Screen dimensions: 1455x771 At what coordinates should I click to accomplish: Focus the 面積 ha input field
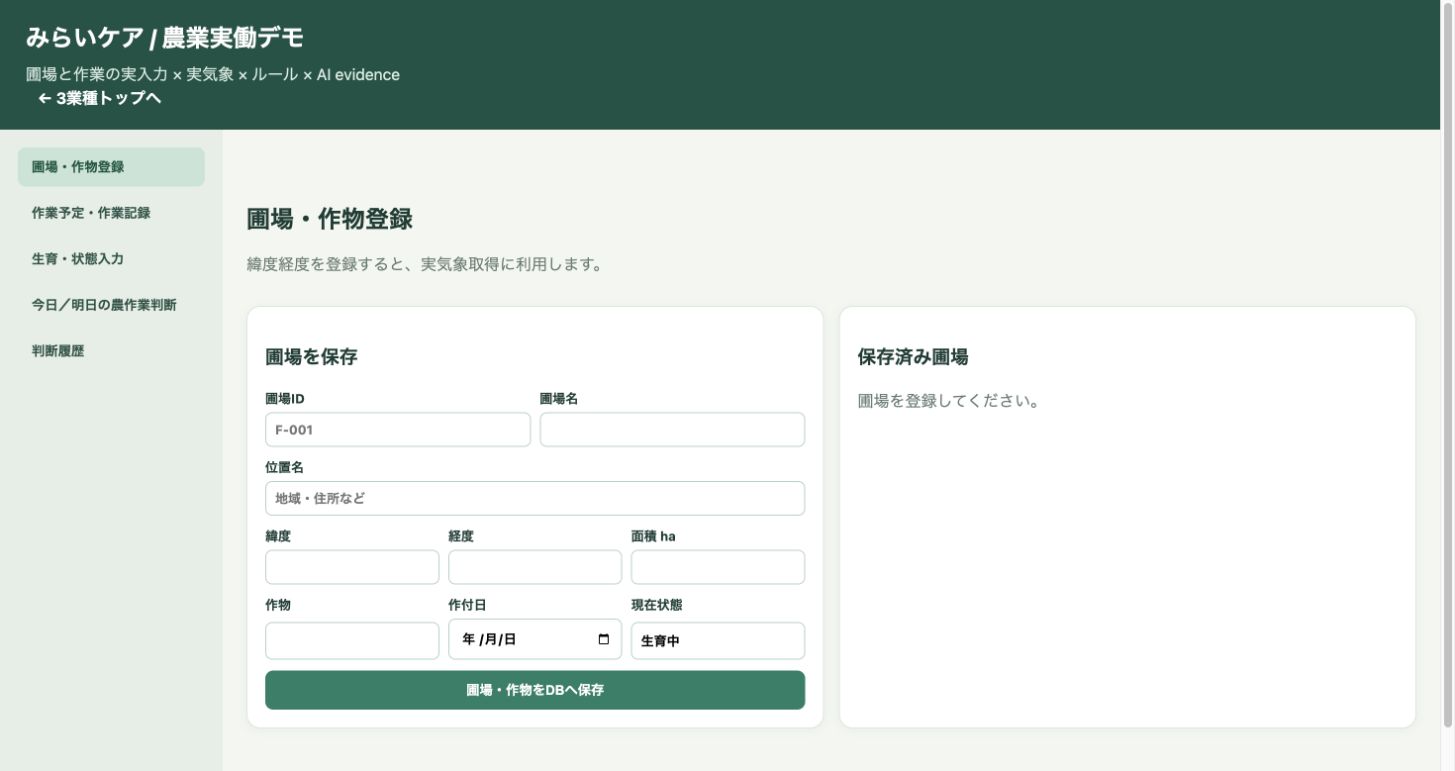click(718, 567)
